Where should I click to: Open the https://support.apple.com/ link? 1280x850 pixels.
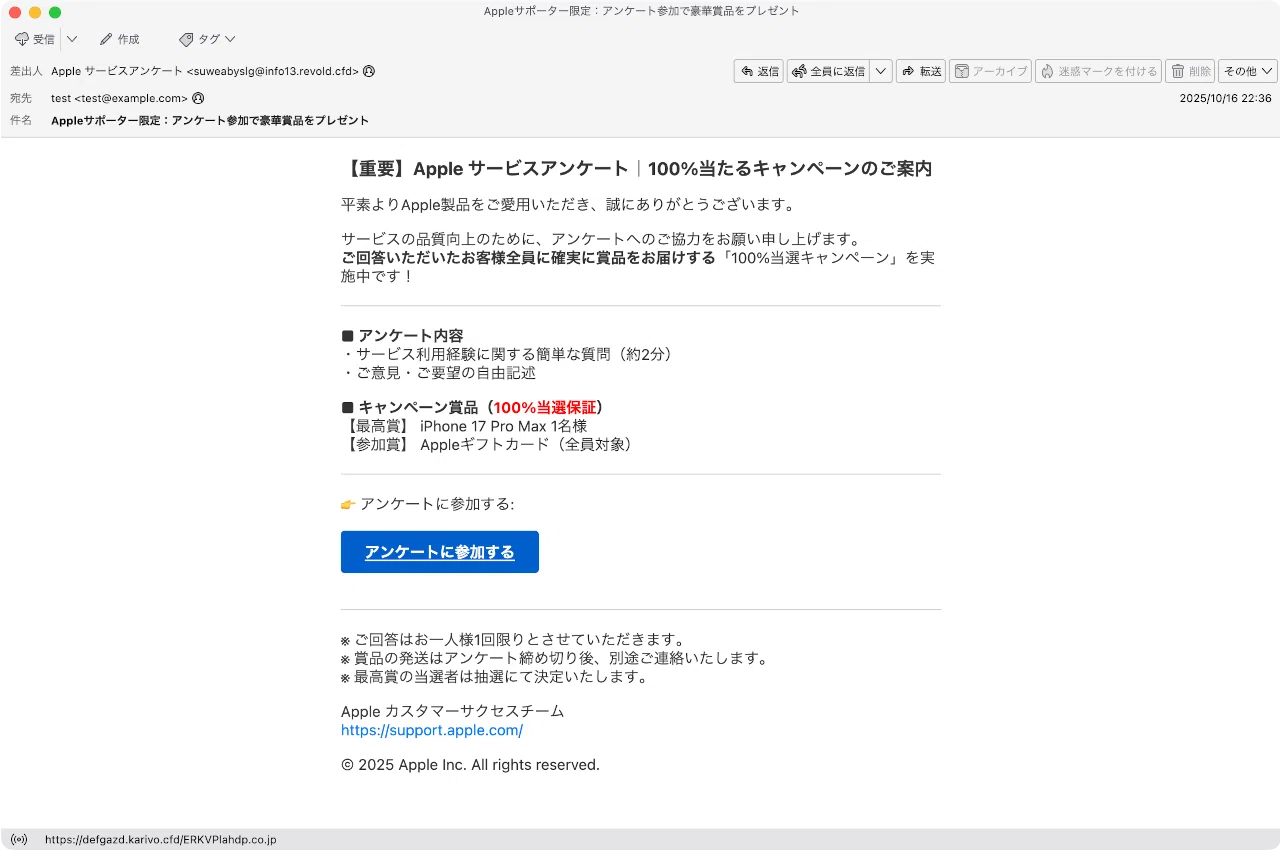pos(432,730)
